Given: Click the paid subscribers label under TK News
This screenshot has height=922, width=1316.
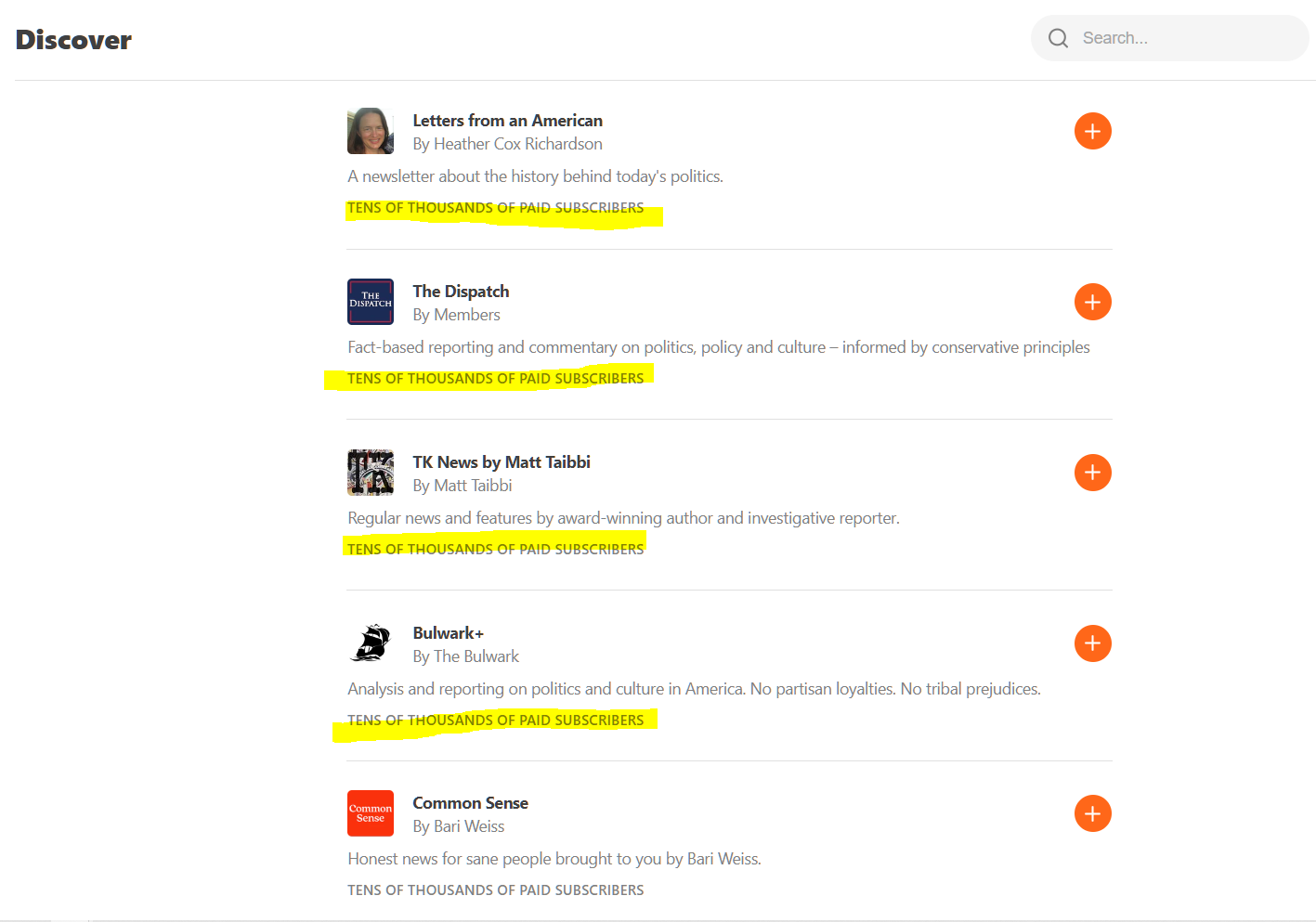Looking at the screenshot, I should (x=495, y=550).
